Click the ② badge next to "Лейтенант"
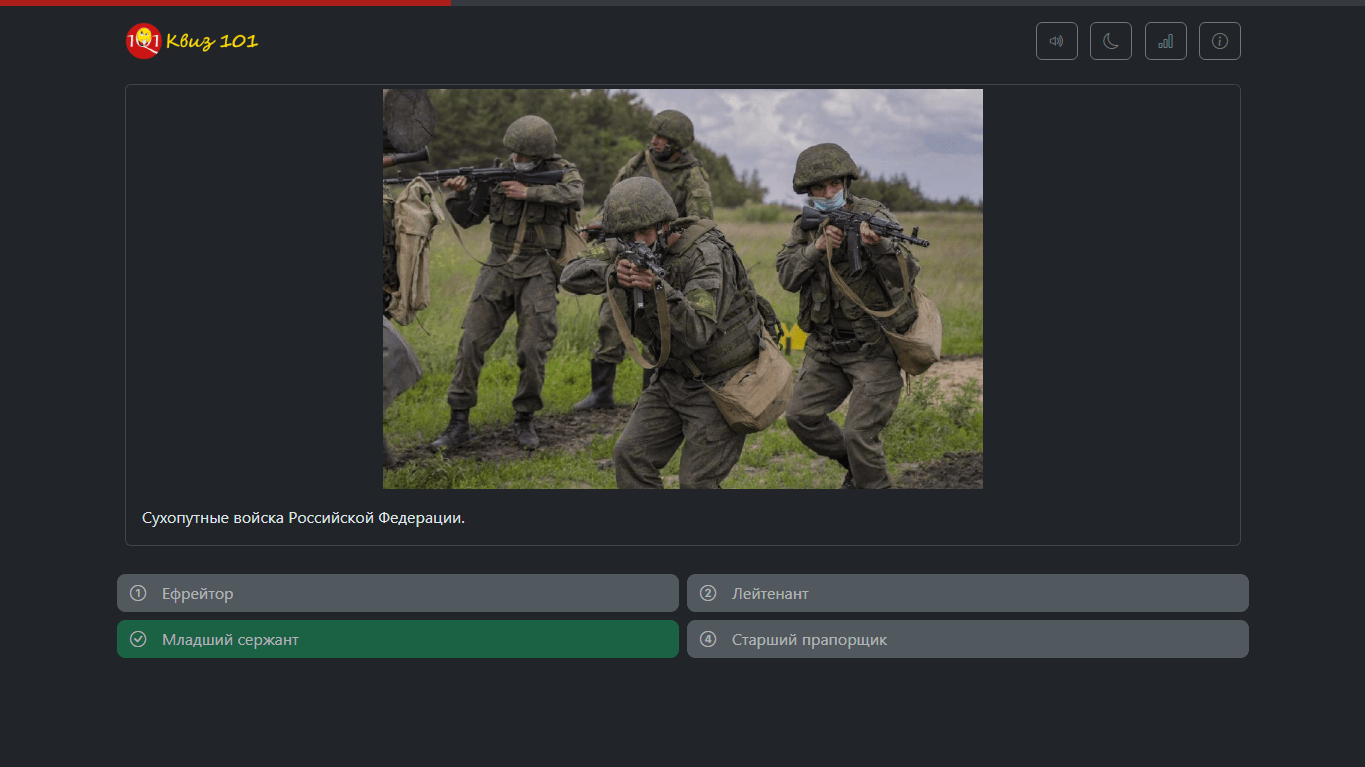This screenshot has height=767, width=1365. point(708,592)
